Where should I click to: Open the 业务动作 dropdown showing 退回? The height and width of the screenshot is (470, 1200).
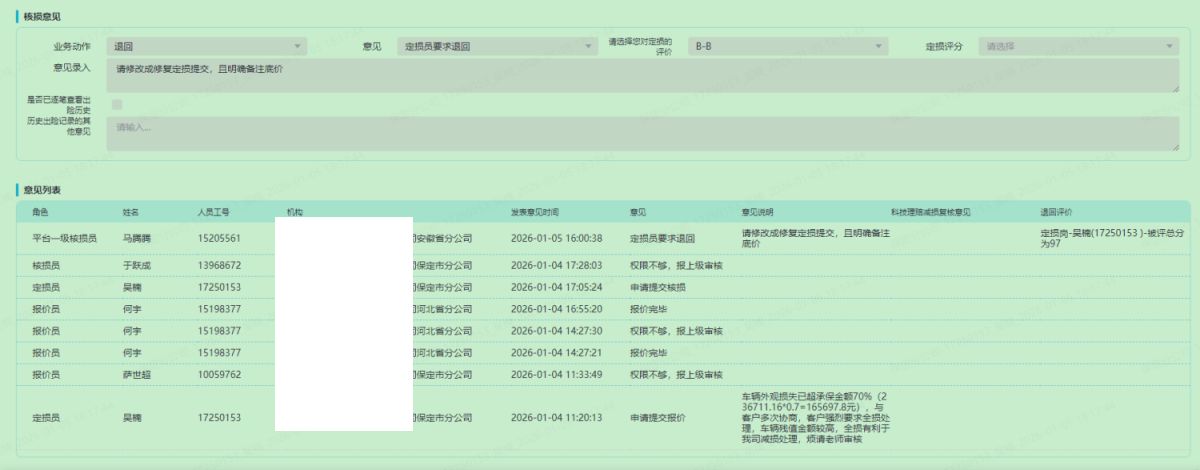pyautogui.click(x=206, y=46)
